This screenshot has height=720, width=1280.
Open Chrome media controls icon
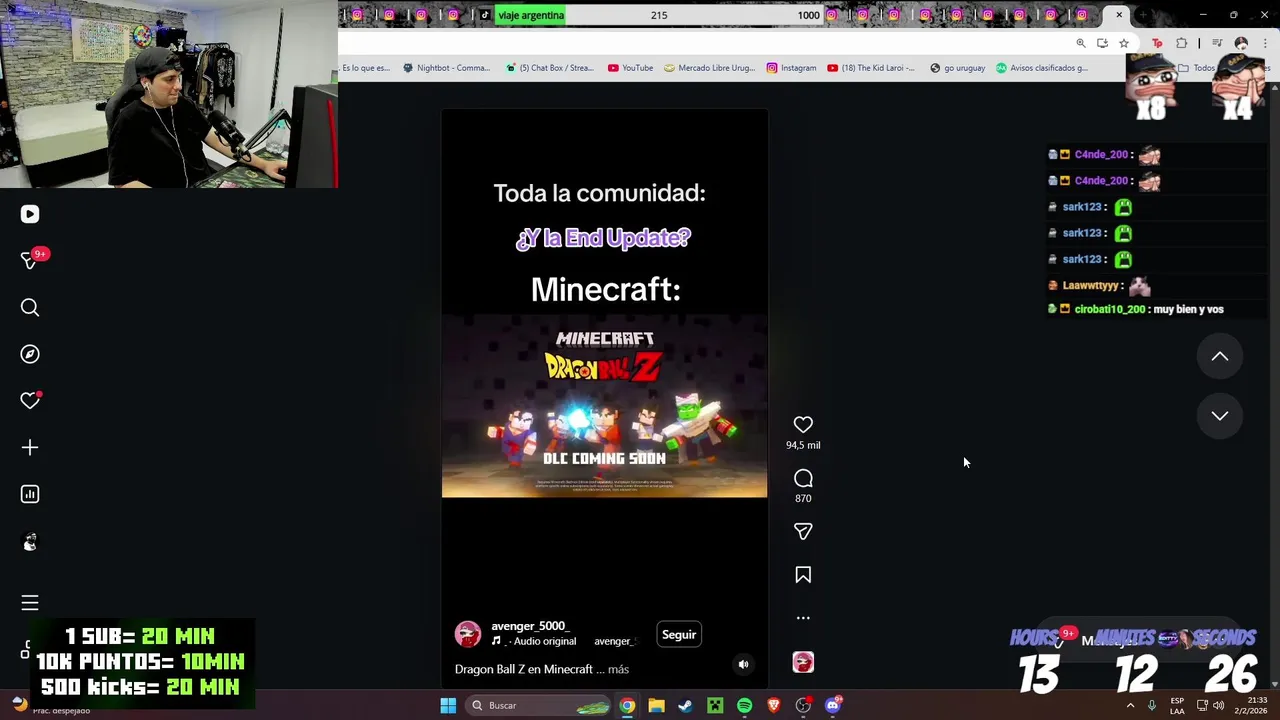pos(1217,43)
